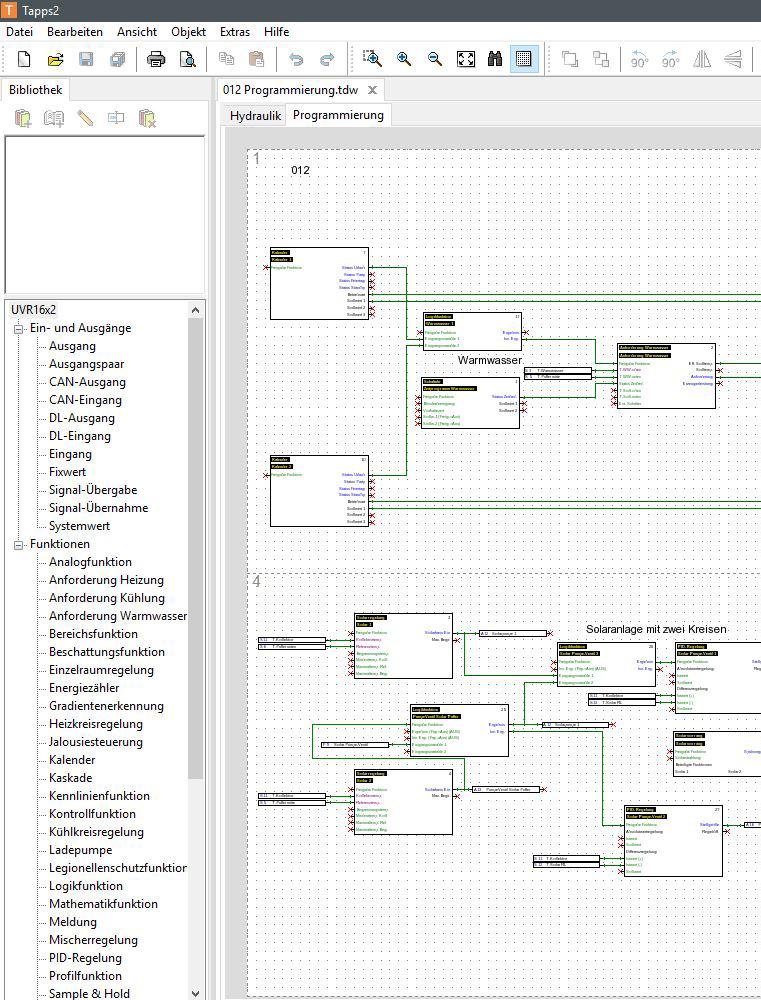Image resolution: width=761 pixels, height=1000 pixels.
Task: Select Anforderung Heizung tree item
Action: click(x=107, y=580)
